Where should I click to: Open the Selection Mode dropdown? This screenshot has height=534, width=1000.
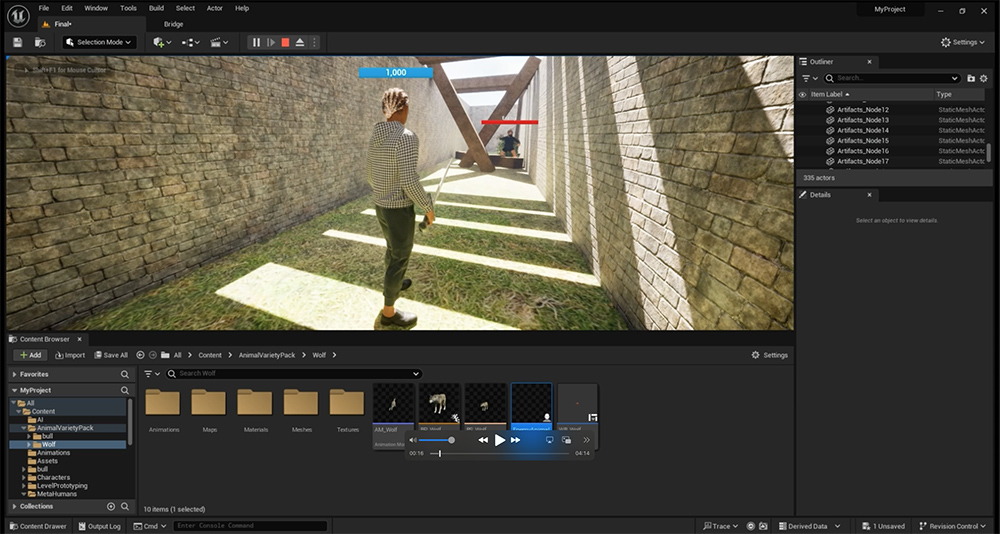coord(99,42)
